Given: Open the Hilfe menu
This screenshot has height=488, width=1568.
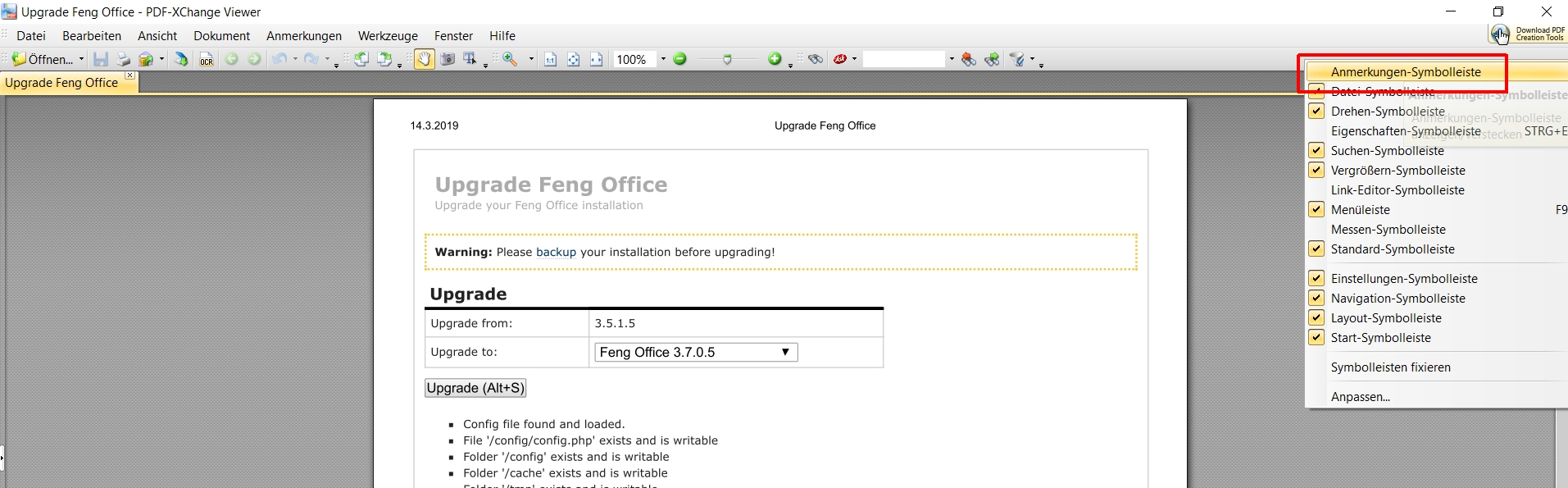Looking at the screenshot, I should tap(502, 36).
